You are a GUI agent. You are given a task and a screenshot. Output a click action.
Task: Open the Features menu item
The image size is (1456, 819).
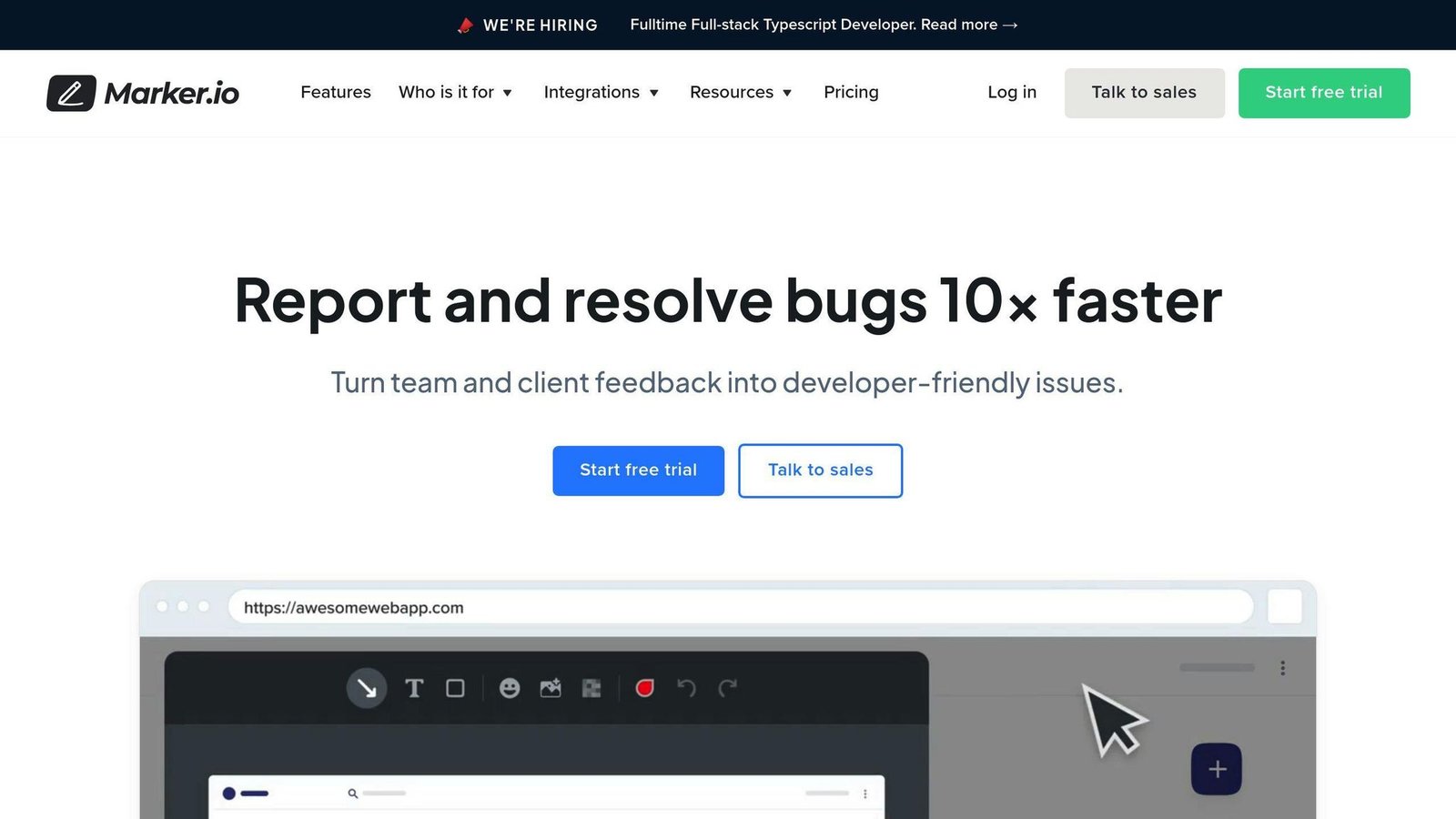336,92
